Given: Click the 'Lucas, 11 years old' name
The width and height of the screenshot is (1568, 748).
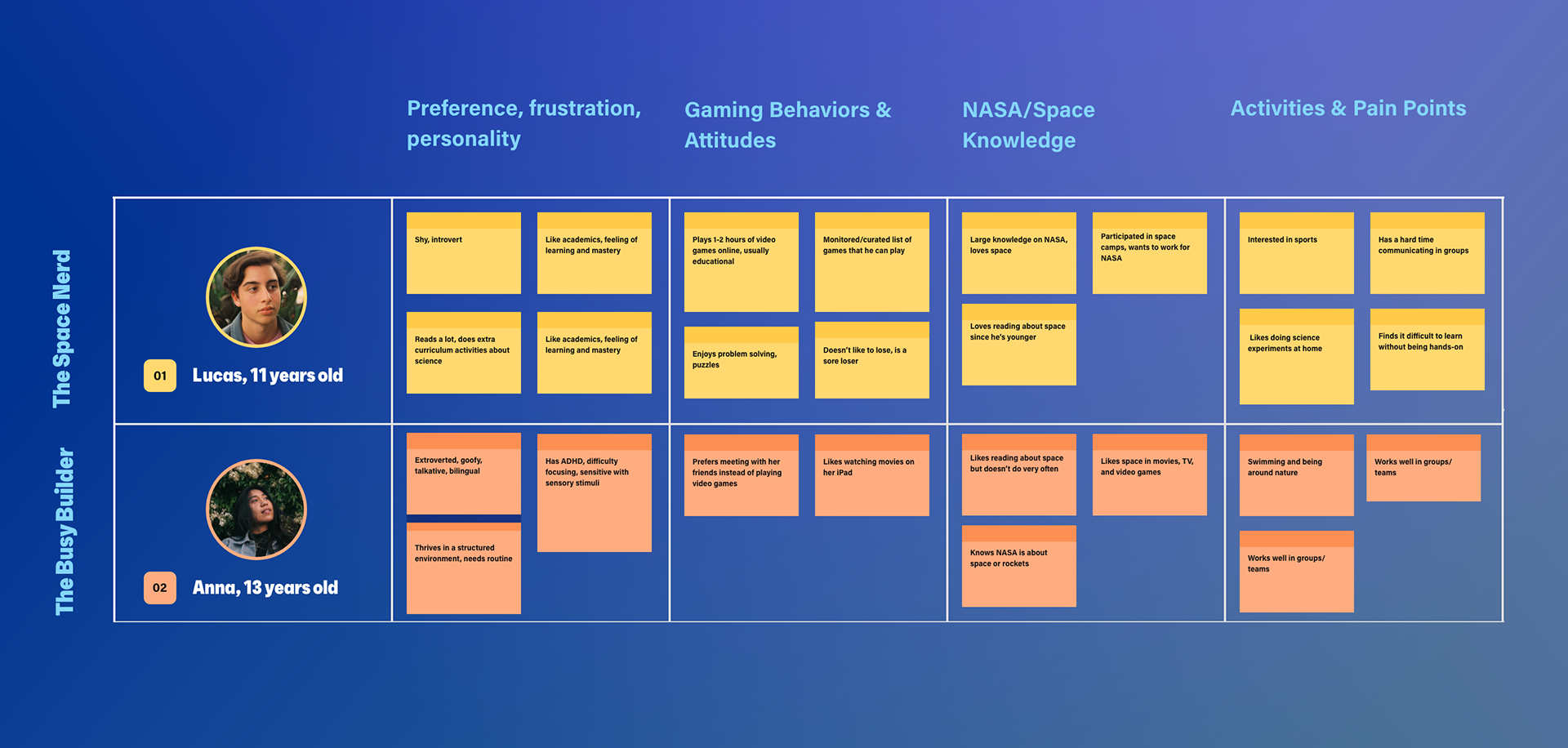Looking at the screenshot, I should tap(268, 376).
